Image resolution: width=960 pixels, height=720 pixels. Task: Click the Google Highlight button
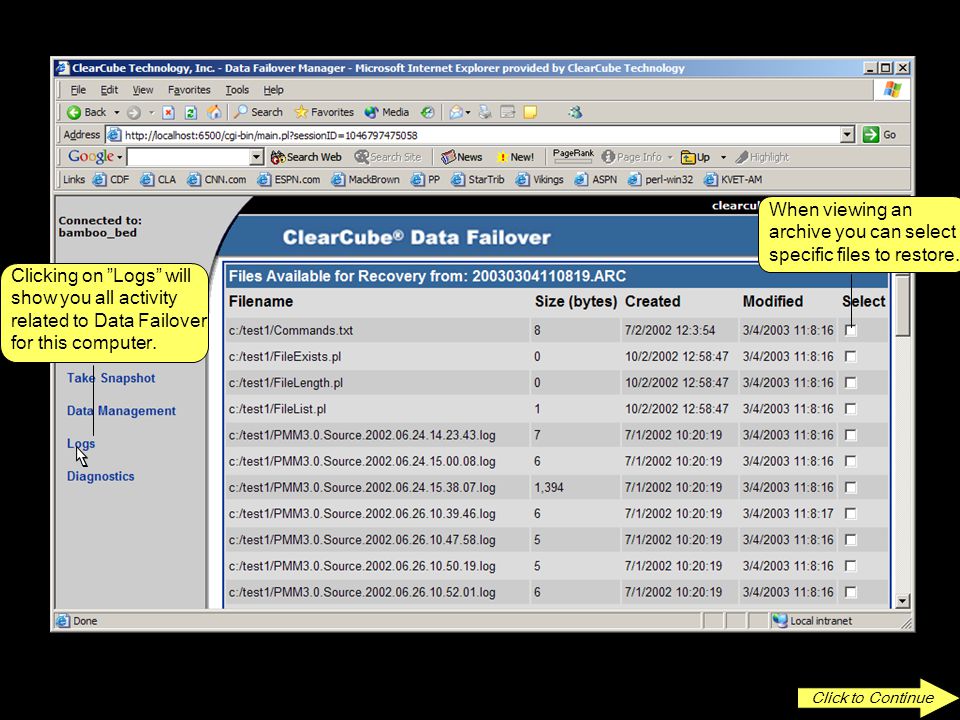[762, 157]
